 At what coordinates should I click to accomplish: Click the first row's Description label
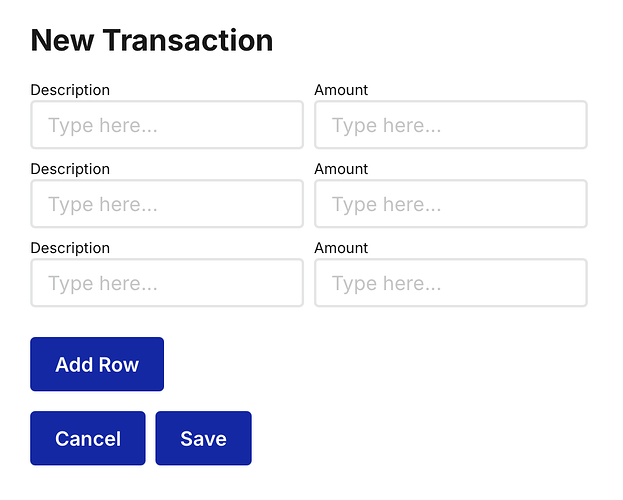coord(70,90)
